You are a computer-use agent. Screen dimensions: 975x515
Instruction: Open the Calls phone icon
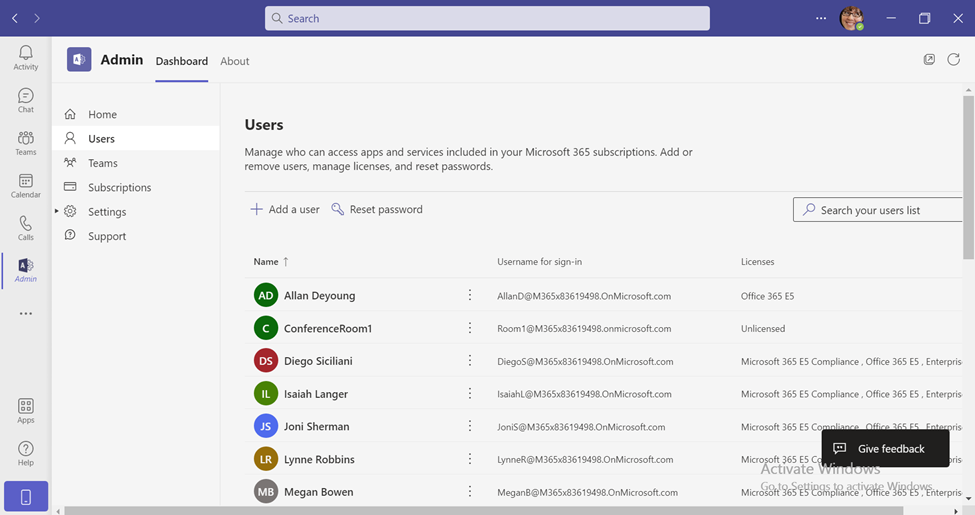(25, 228)
